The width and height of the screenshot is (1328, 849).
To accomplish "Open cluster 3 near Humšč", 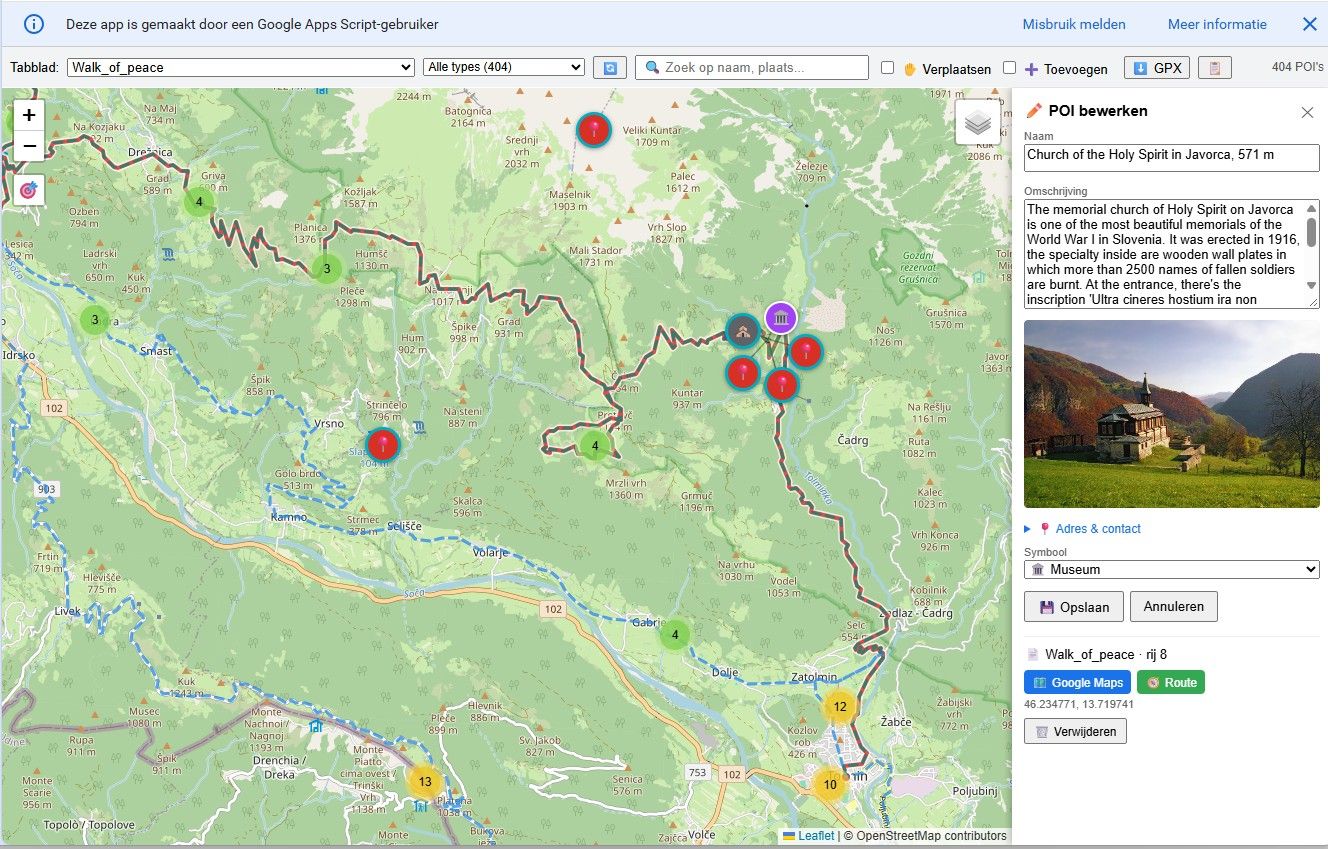I will click(326, 268).
